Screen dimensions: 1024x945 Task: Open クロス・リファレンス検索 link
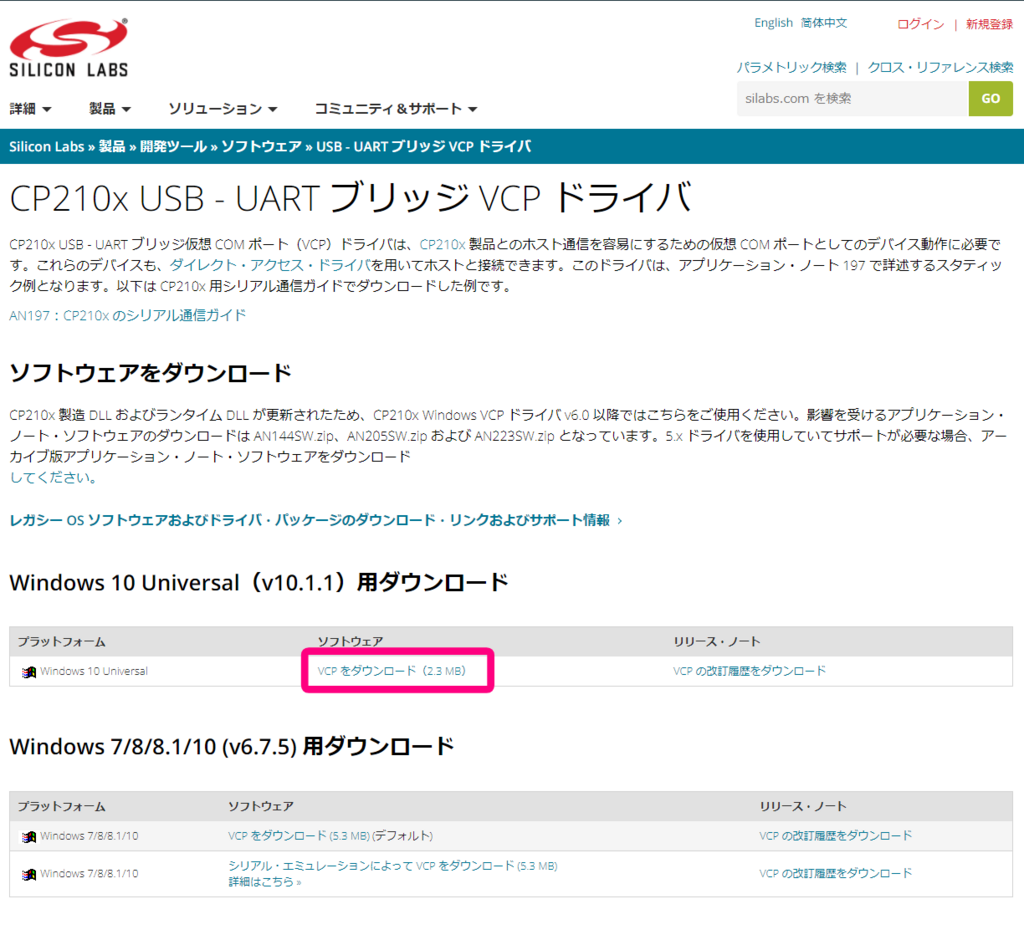pos(940,67)
